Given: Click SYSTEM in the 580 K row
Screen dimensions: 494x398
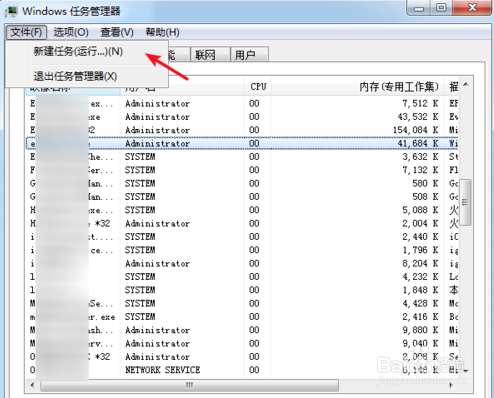Looking at the screenshot, I should click(x=140, y=183).
